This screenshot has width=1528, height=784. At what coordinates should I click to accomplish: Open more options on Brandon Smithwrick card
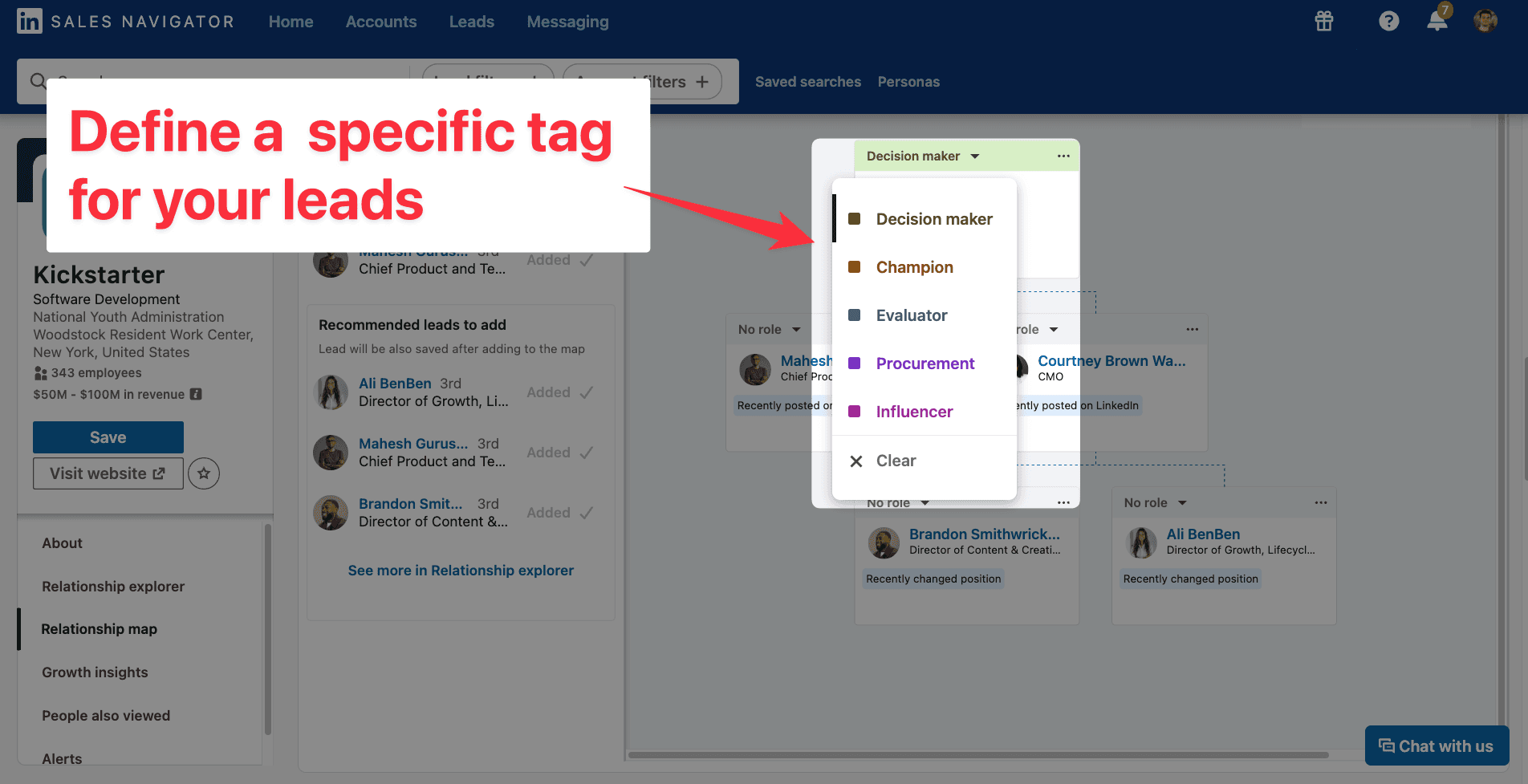[1063, 502]
